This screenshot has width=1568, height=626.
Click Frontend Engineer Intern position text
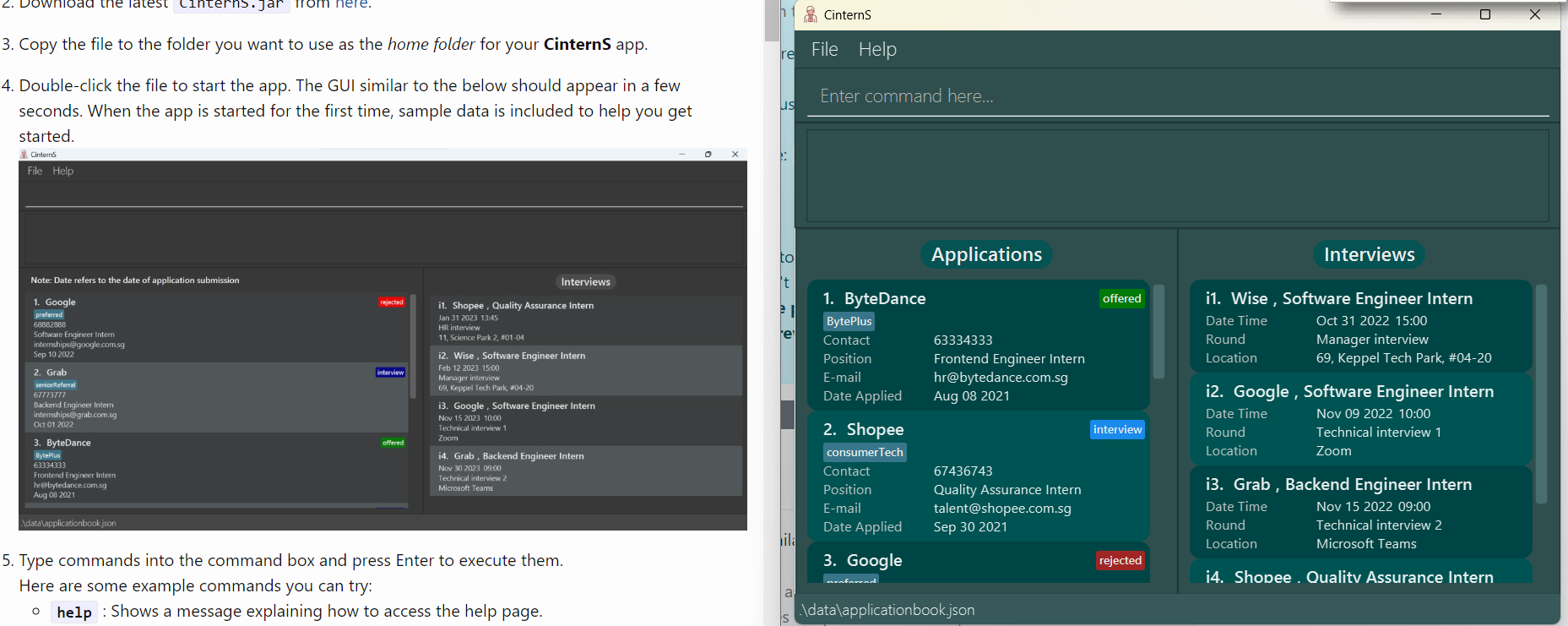[1009, 359]
